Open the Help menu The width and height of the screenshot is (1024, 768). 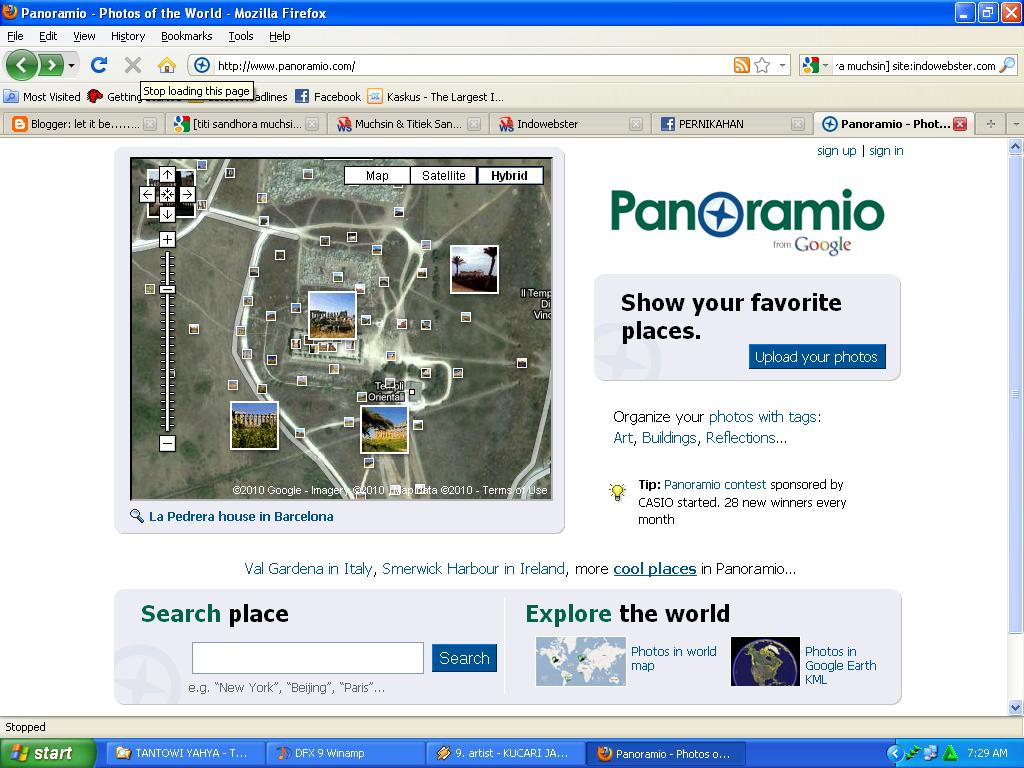tap(280, 36)
